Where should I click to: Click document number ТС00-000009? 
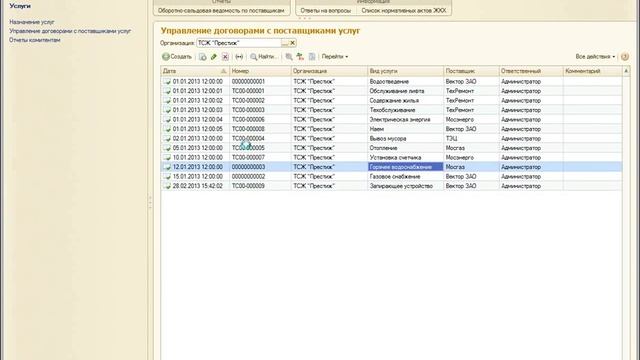(248, 186)
